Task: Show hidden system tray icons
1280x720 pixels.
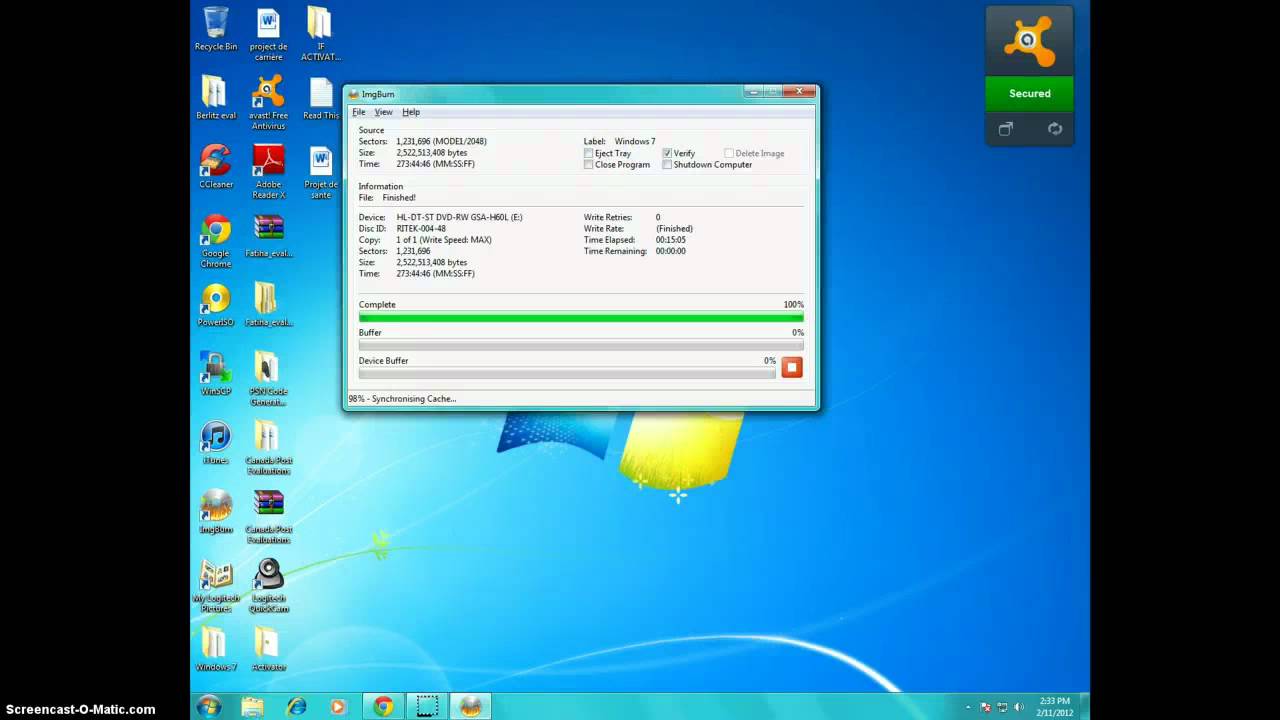Action: 967,707
